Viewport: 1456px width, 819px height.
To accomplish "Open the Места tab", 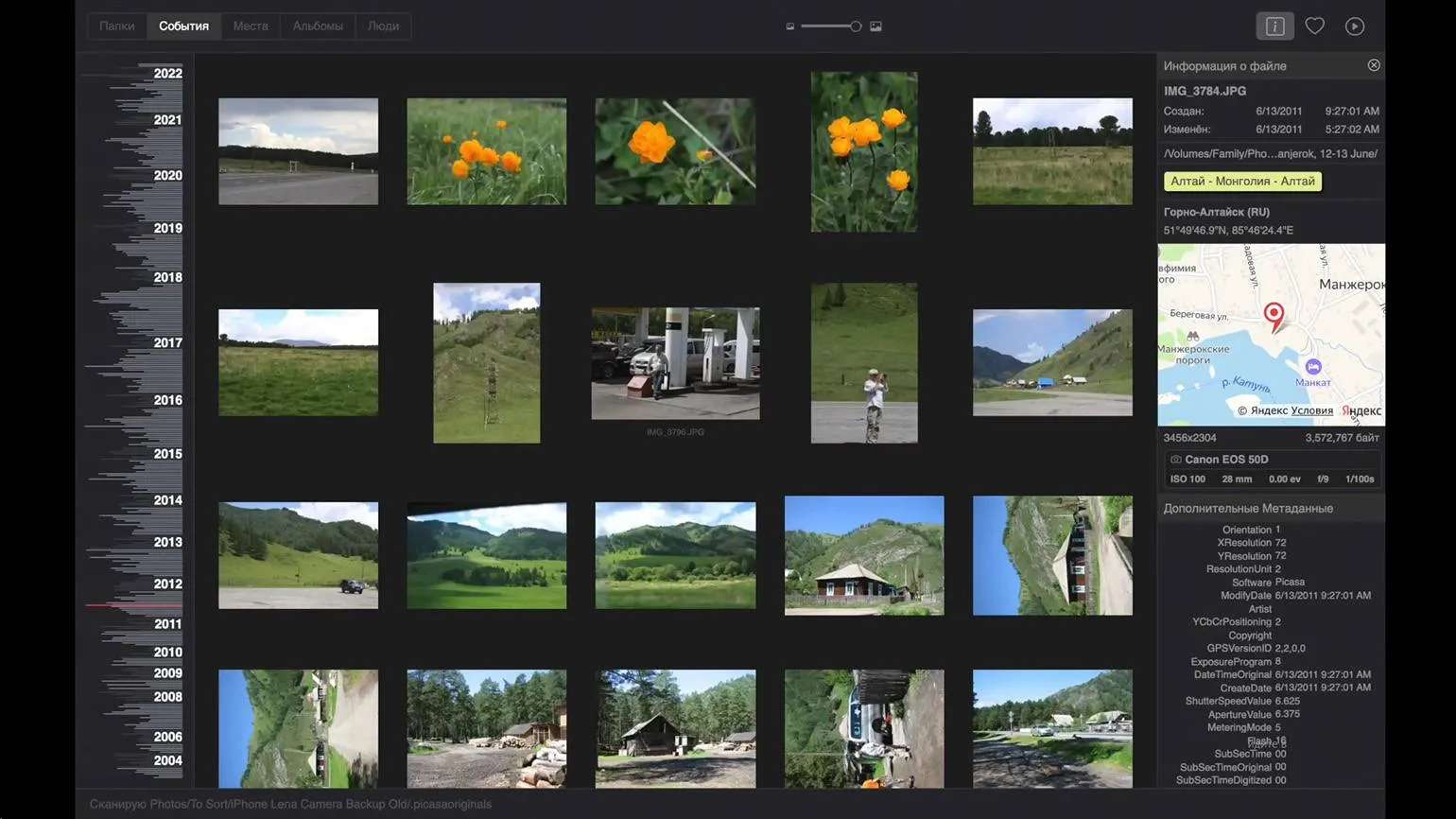I will click(251, 26).
